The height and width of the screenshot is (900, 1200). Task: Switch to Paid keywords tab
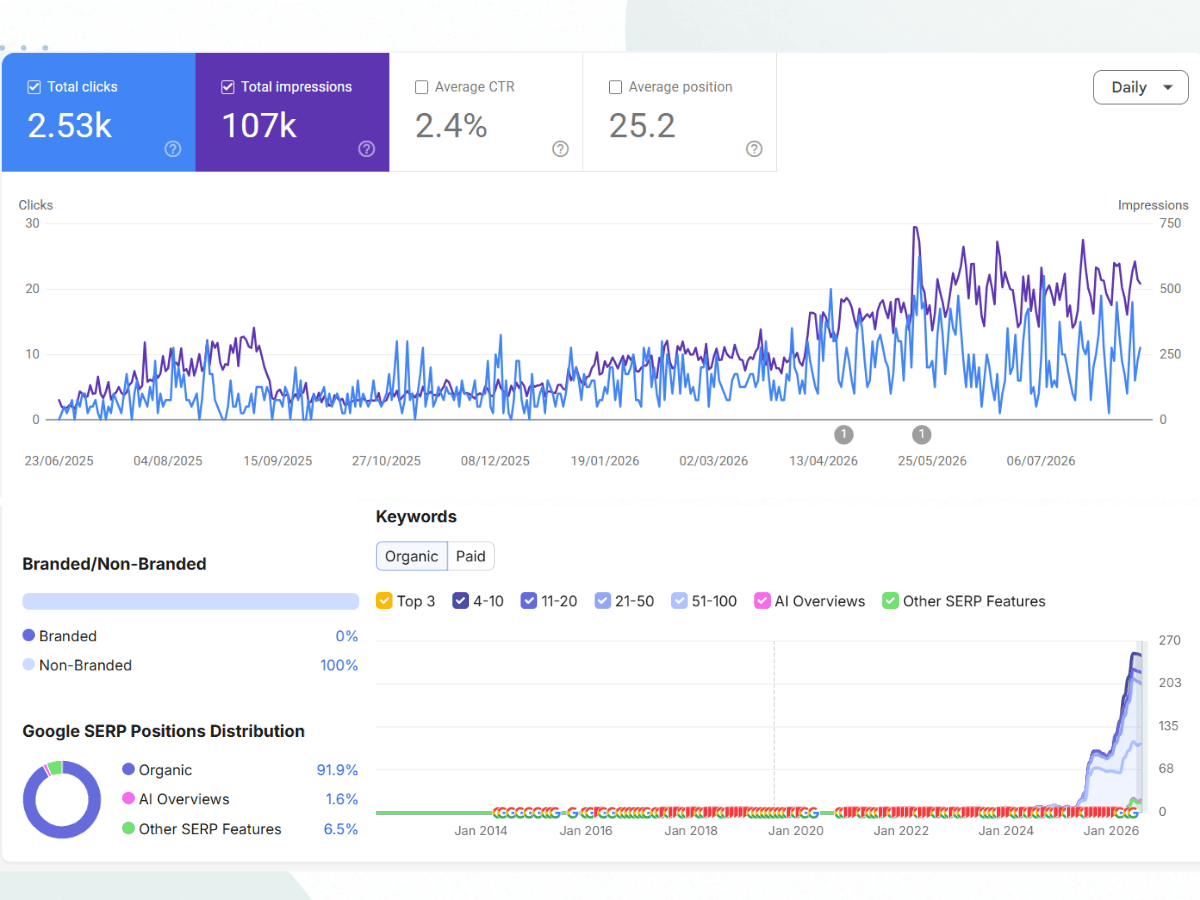(471, 557)
